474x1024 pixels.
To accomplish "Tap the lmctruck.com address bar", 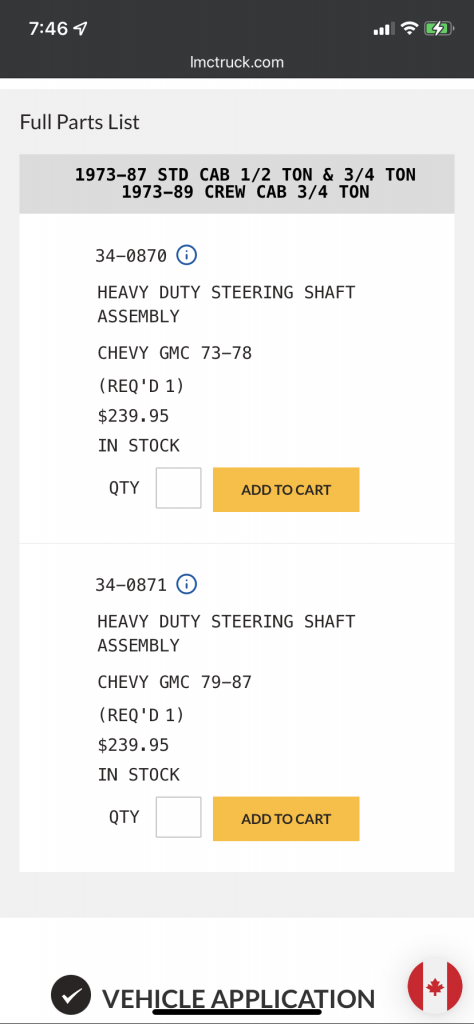I will pos(237,63).
